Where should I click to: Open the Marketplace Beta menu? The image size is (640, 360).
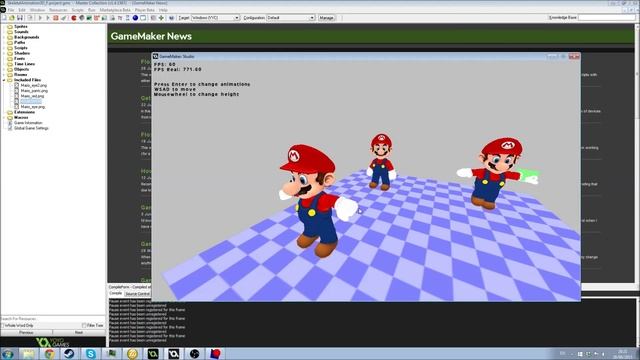(x=115, y=10)
